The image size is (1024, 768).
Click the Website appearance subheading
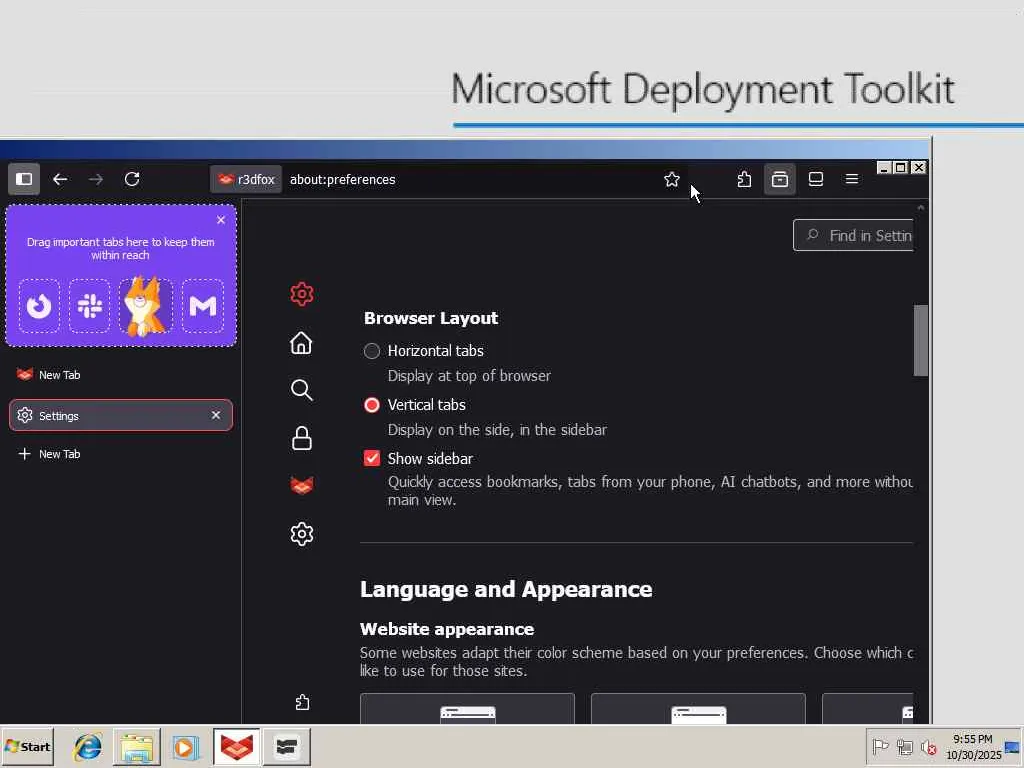(447, 629)
